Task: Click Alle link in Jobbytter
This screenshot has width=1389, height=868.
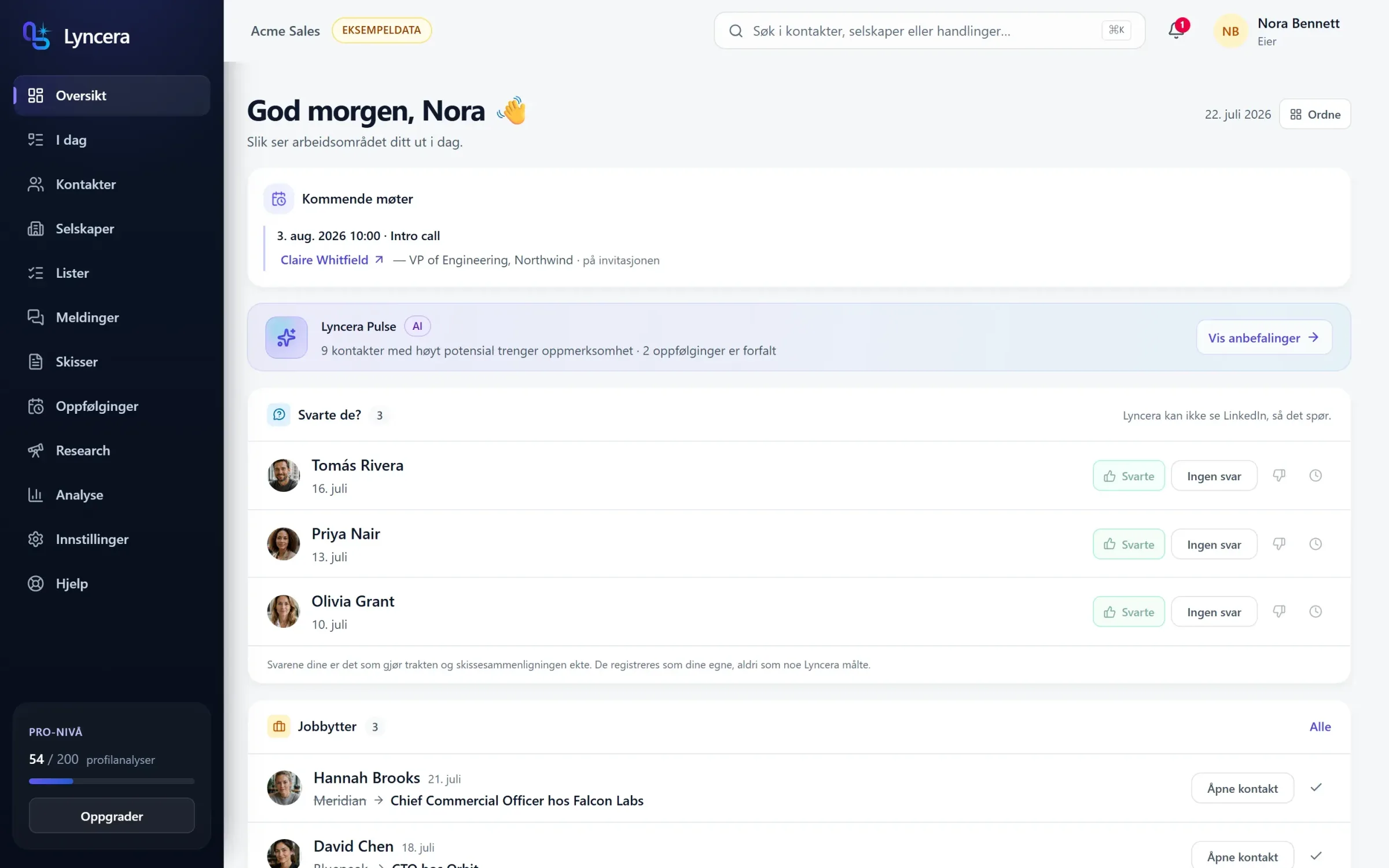Action: 1320,727
